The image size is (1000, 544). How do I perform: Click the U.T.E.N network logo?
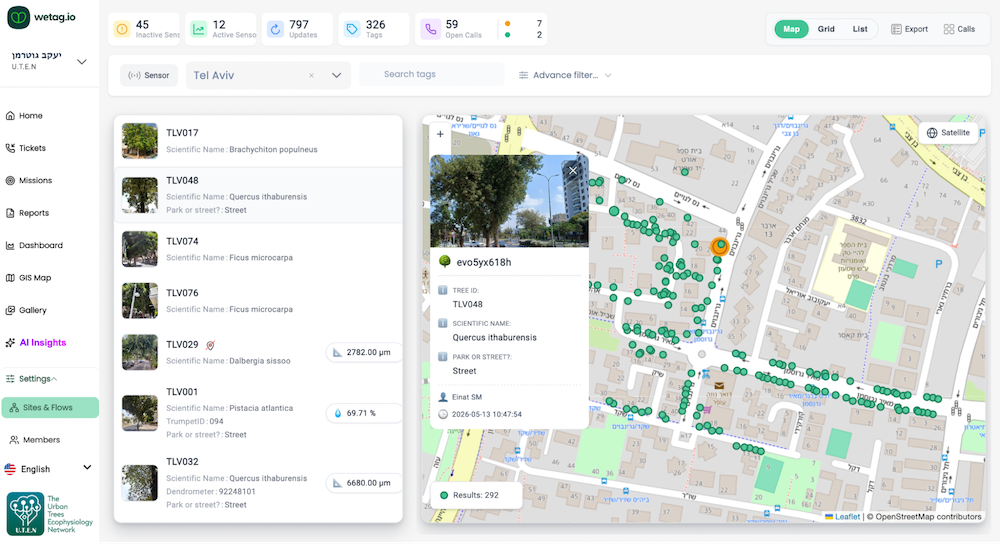click(50, 513)
